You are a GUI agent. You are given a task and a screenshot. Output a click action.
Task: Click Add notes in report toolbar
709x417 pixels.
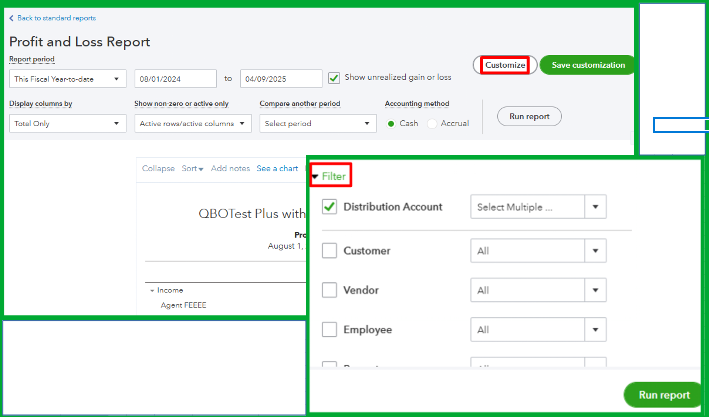pyautogui.click(x=230, y=168)
